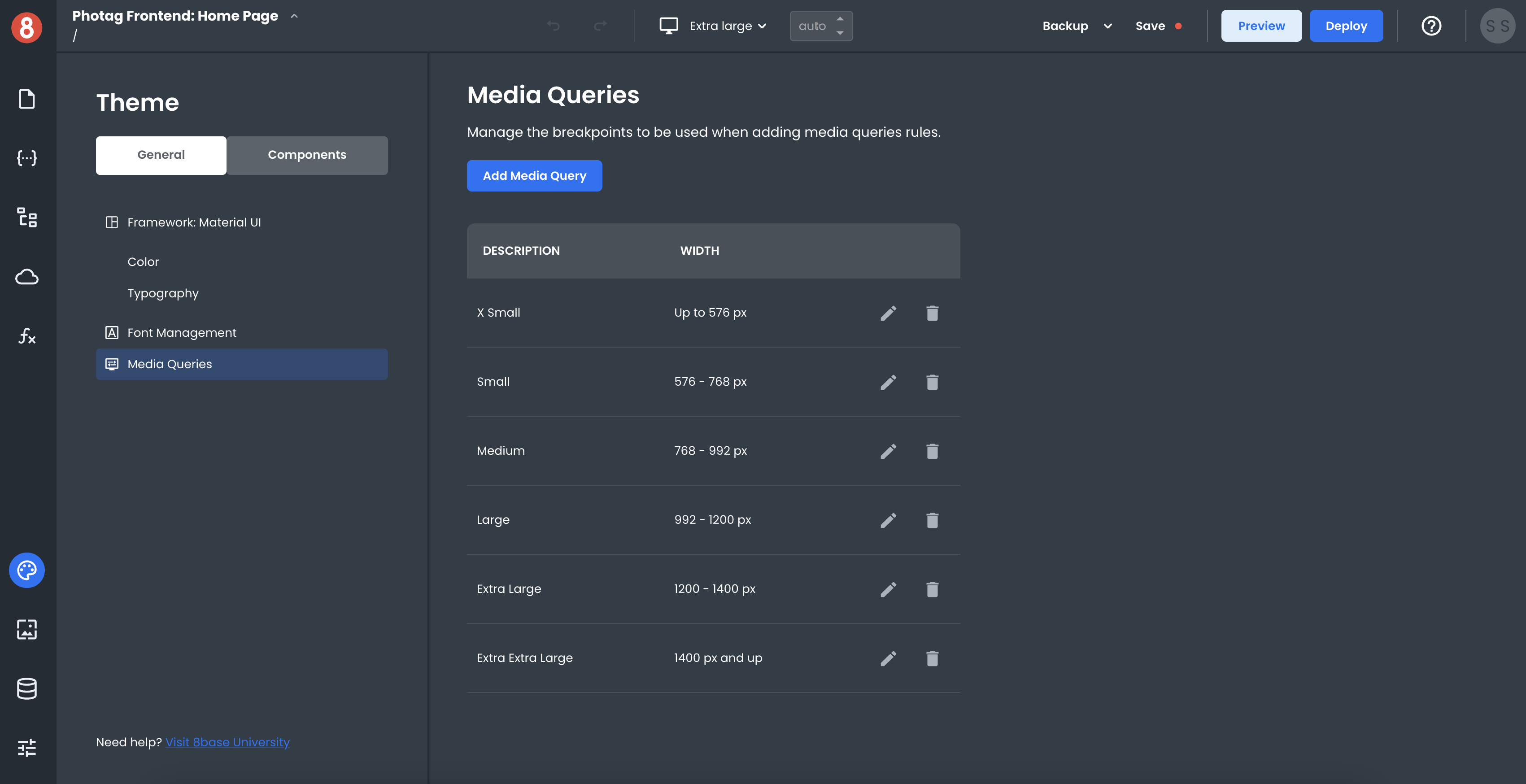
Task: Click the Deploy button
Action: click(1346, 26)
